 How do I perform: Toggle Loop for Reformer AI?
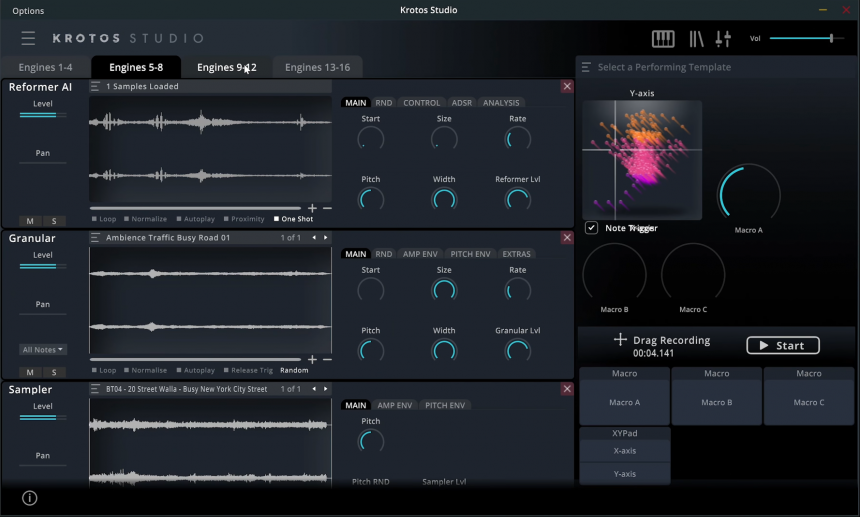[x=104, y=219]
